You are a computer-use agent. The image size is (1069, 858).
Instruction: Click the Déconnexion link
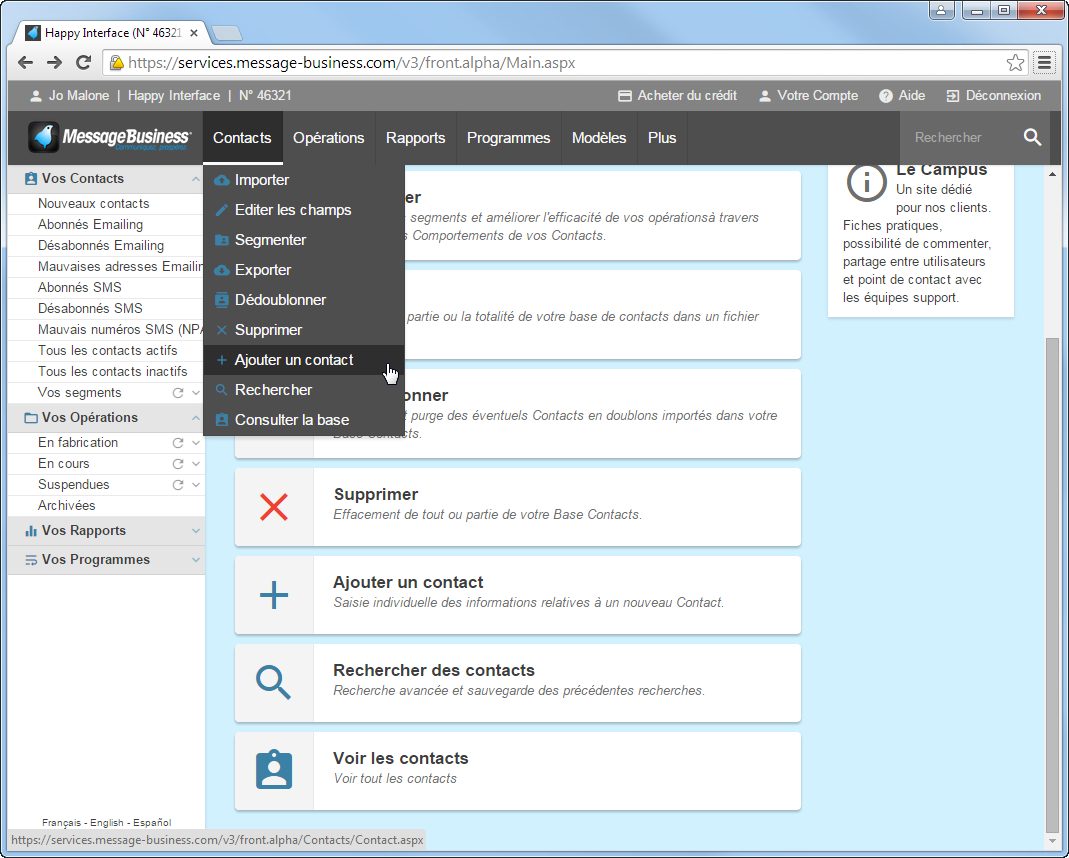point(994,96)
